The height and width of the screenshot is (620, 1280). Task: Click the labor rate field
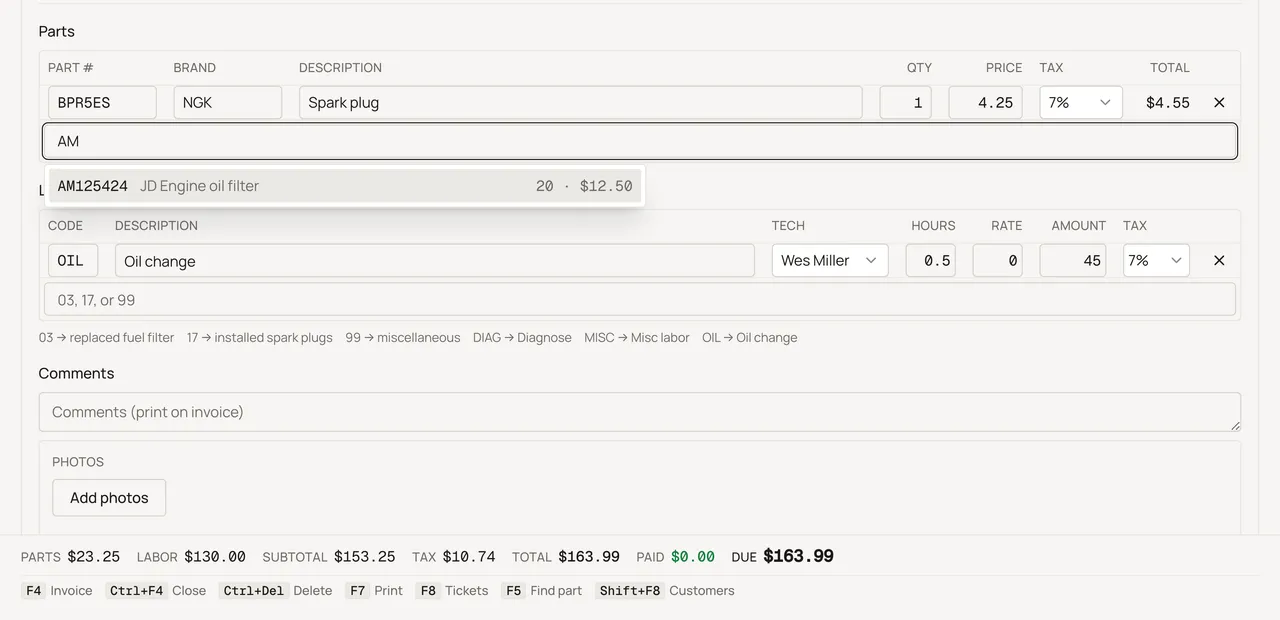click(998, 260)
